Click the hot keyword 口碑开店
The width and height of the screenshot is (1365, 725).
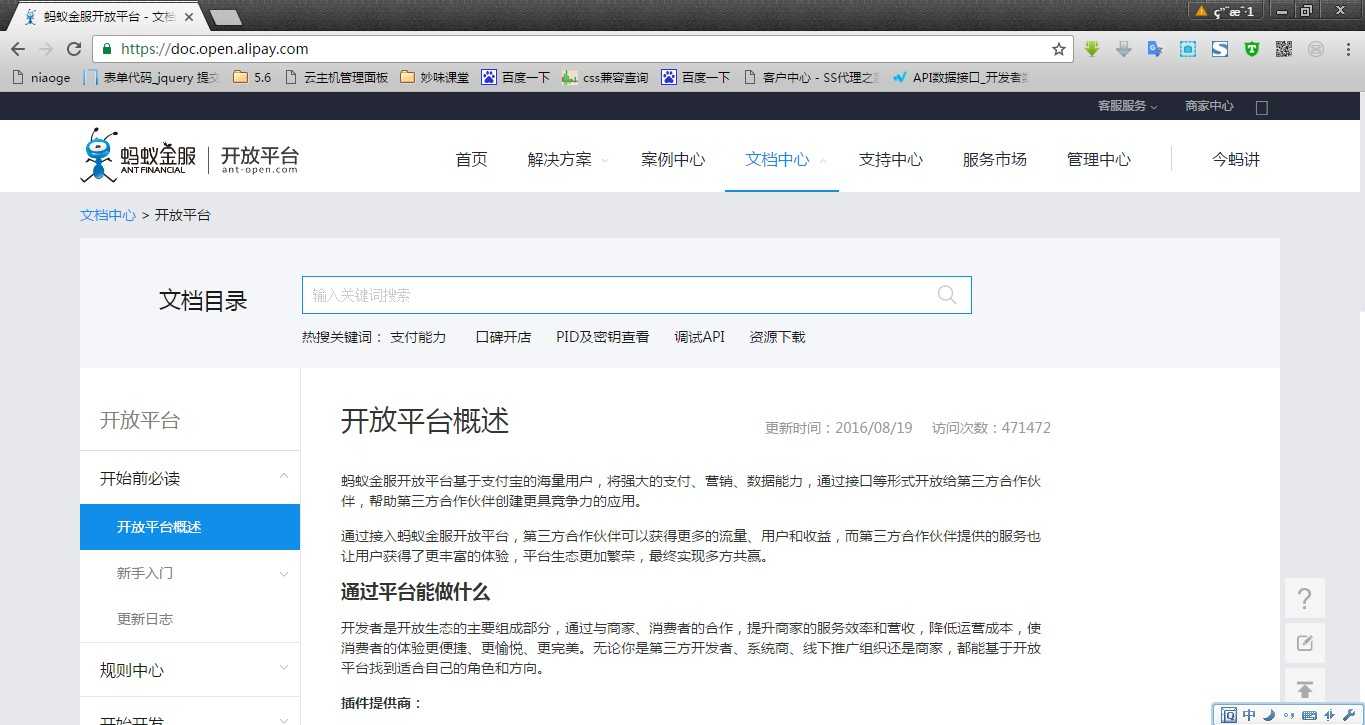point(503,337)
